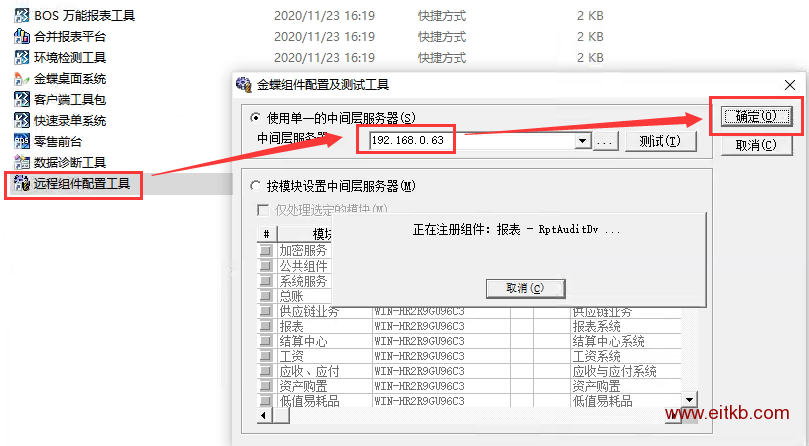This screenshot has height=446, width=809.
Task: Select the 快速录单系统 icon
Action: coord(22,120)
